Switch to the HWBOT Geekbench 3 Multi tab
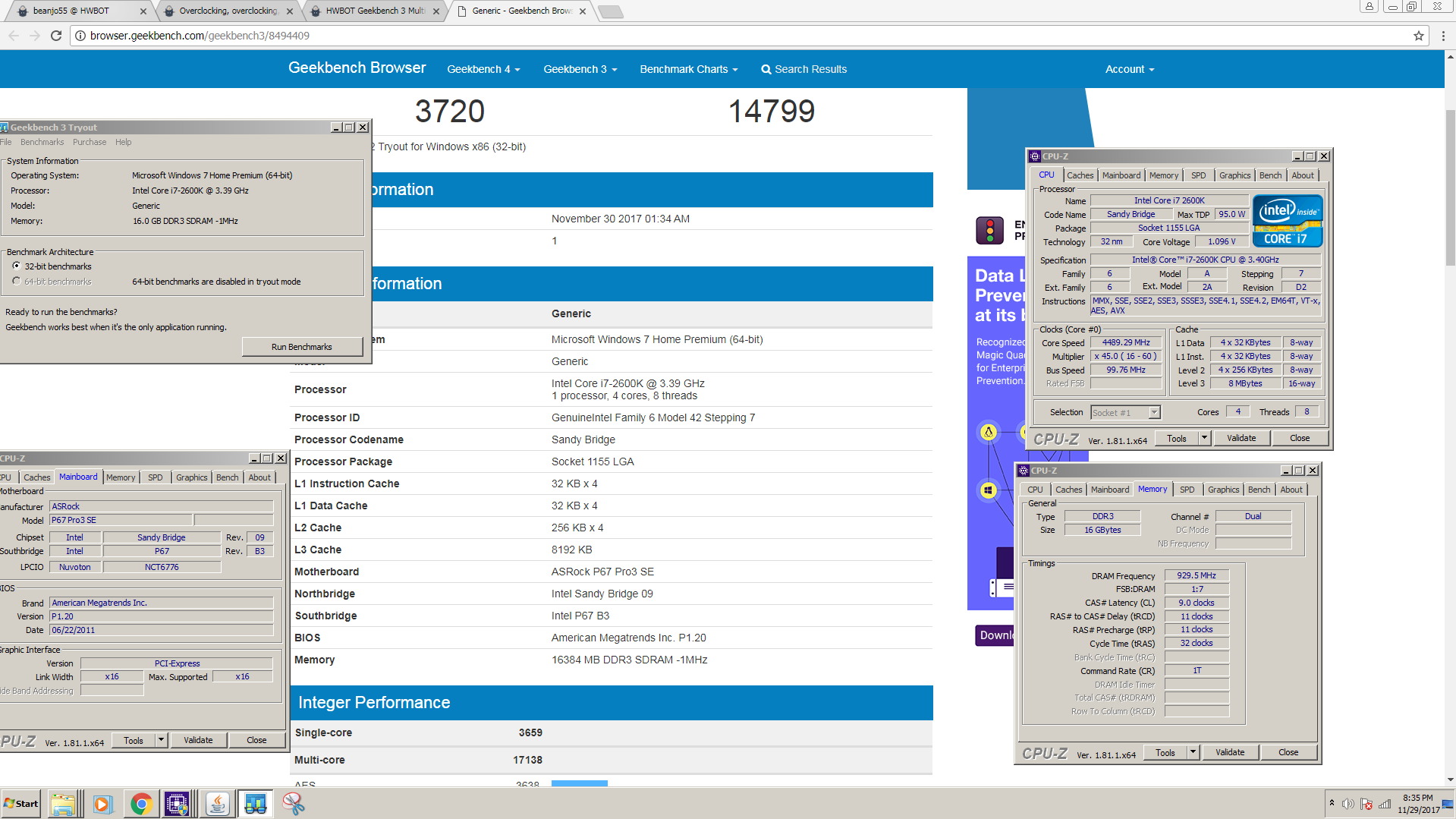1456x819 pixels. pos(373,11)
